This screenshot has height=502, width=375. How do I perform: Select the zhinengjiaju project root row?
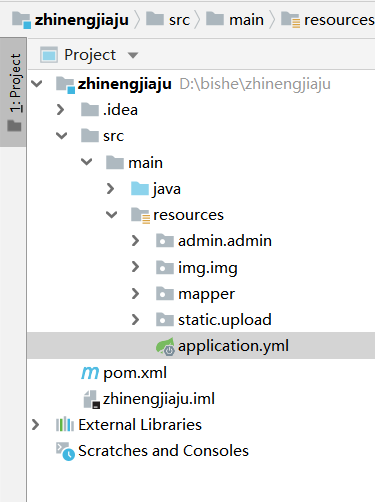point(201,84)
